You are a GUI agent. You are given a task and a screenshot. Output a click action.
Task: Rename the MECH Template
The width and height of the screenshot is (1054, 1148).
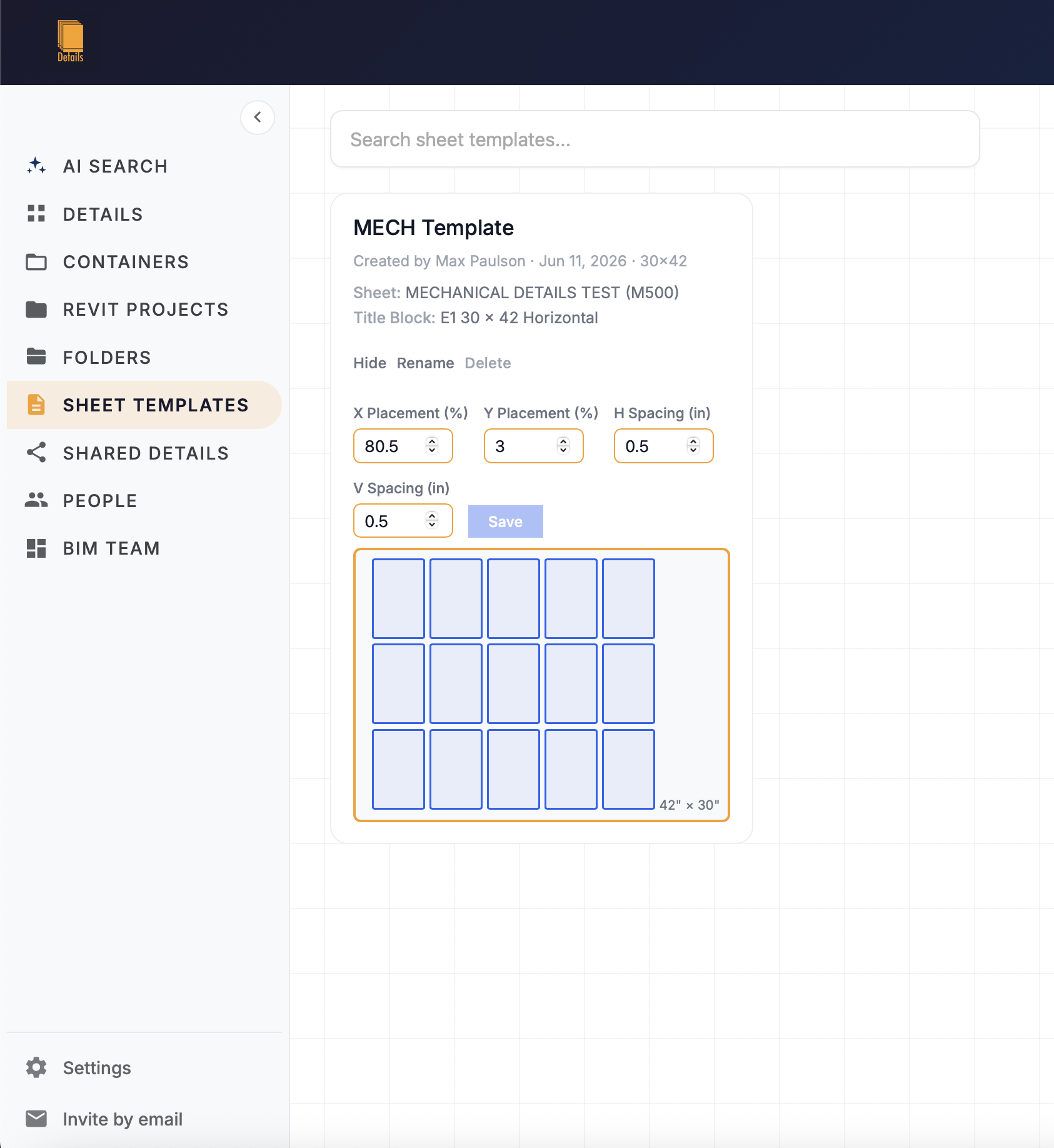tap(425, 363)
